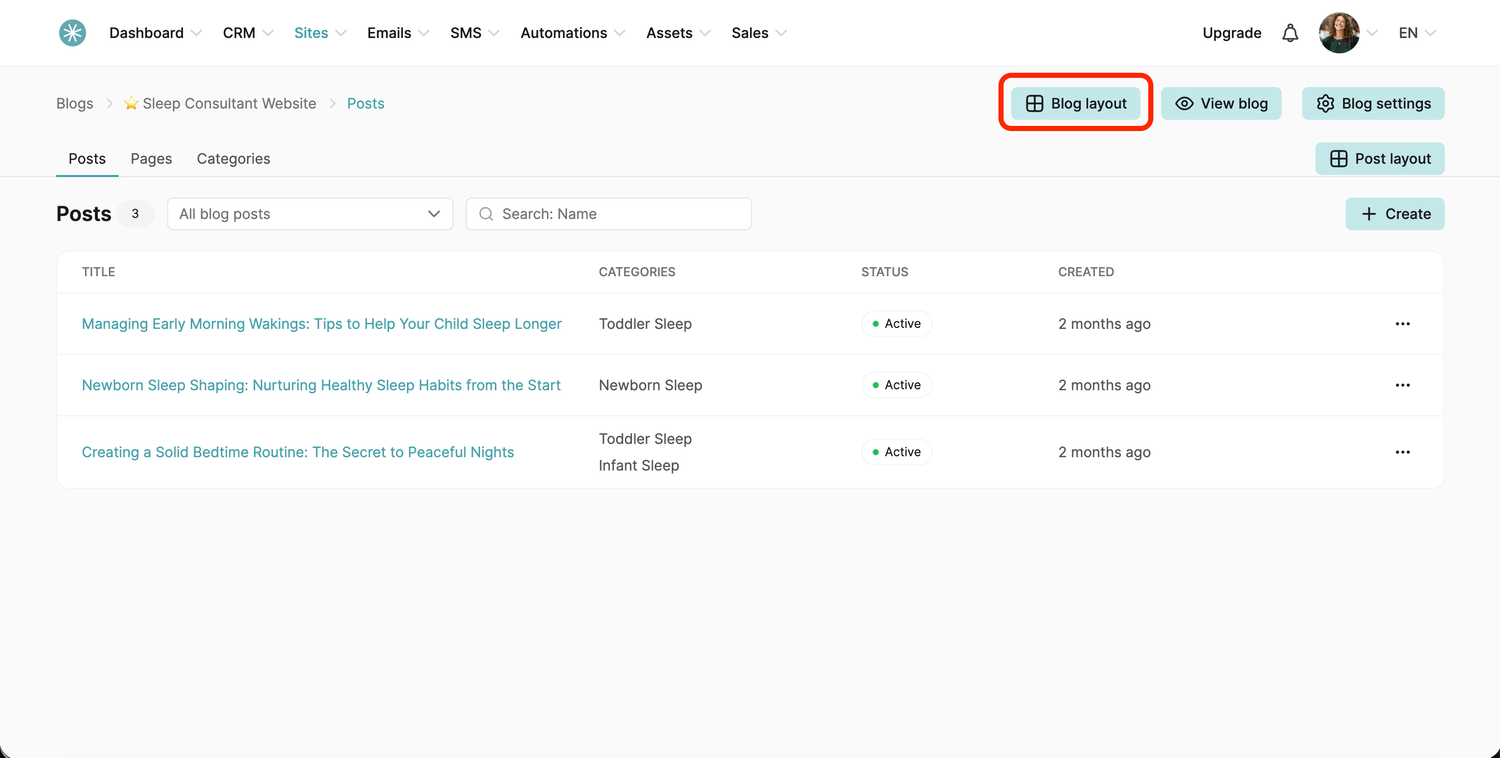Expand the CRM menu
Viewport: 1500px width, 758px height.
(248, 33)
